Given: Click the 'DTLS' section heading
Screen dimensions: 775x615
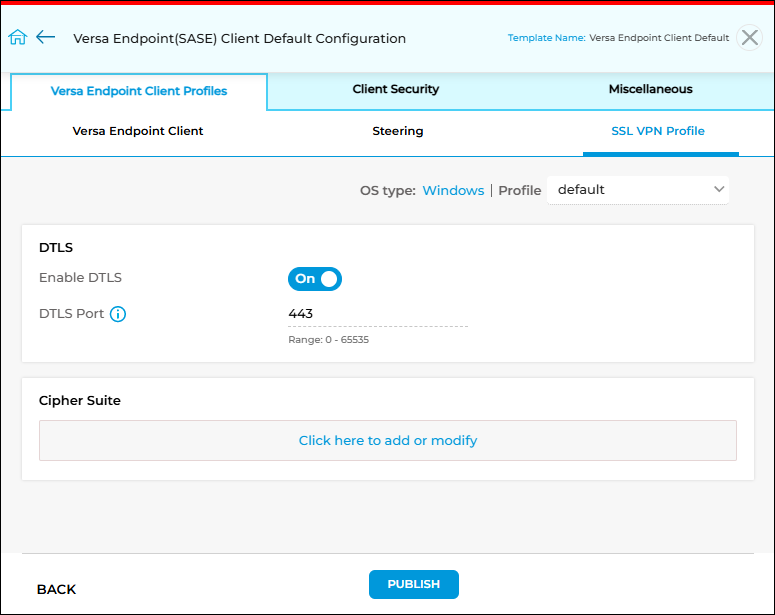Looking at the screenshot, I should [56, 247].
